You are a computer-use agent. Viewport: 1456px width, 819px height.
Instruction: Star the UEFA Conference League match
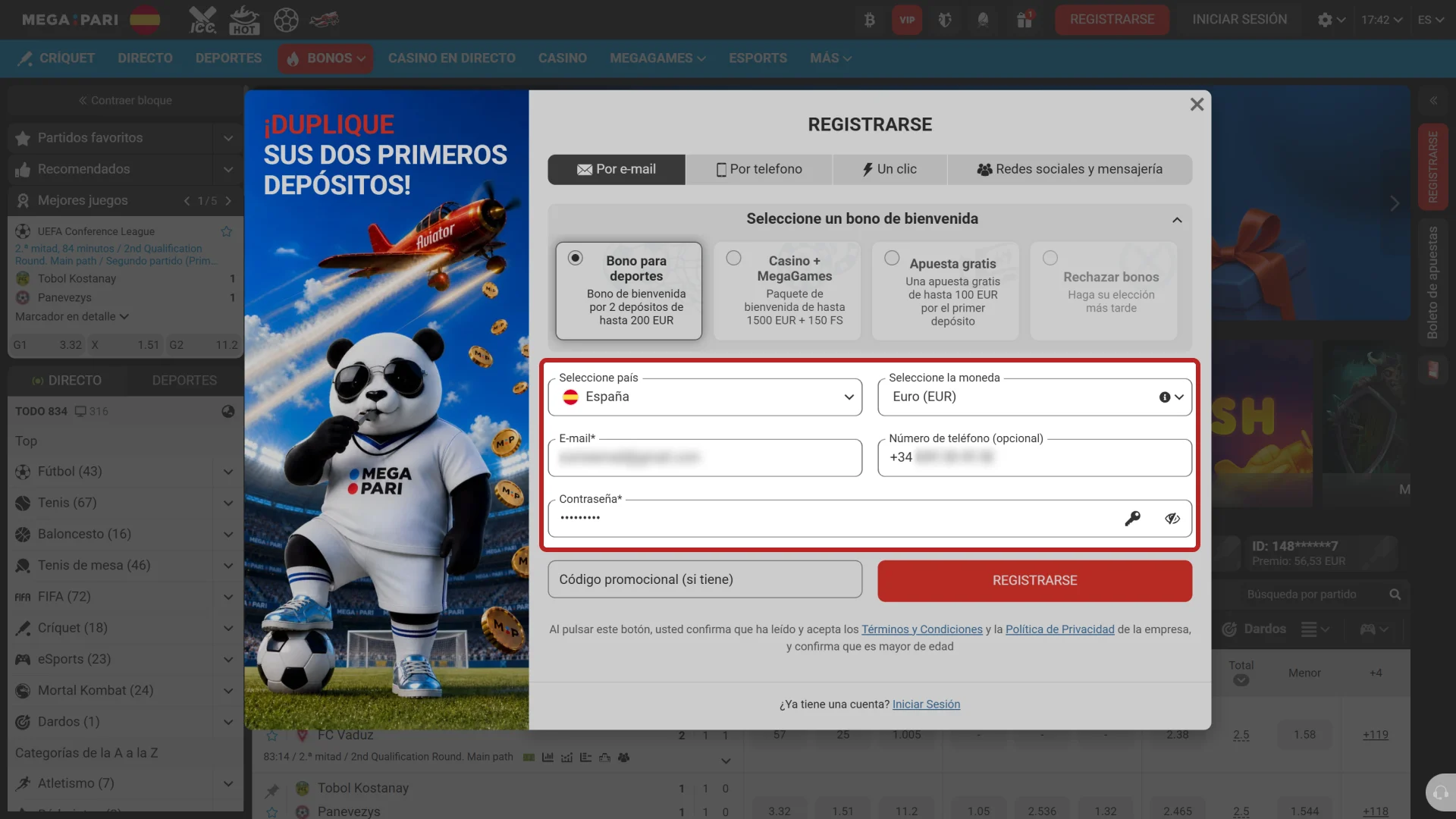(226, 231)
